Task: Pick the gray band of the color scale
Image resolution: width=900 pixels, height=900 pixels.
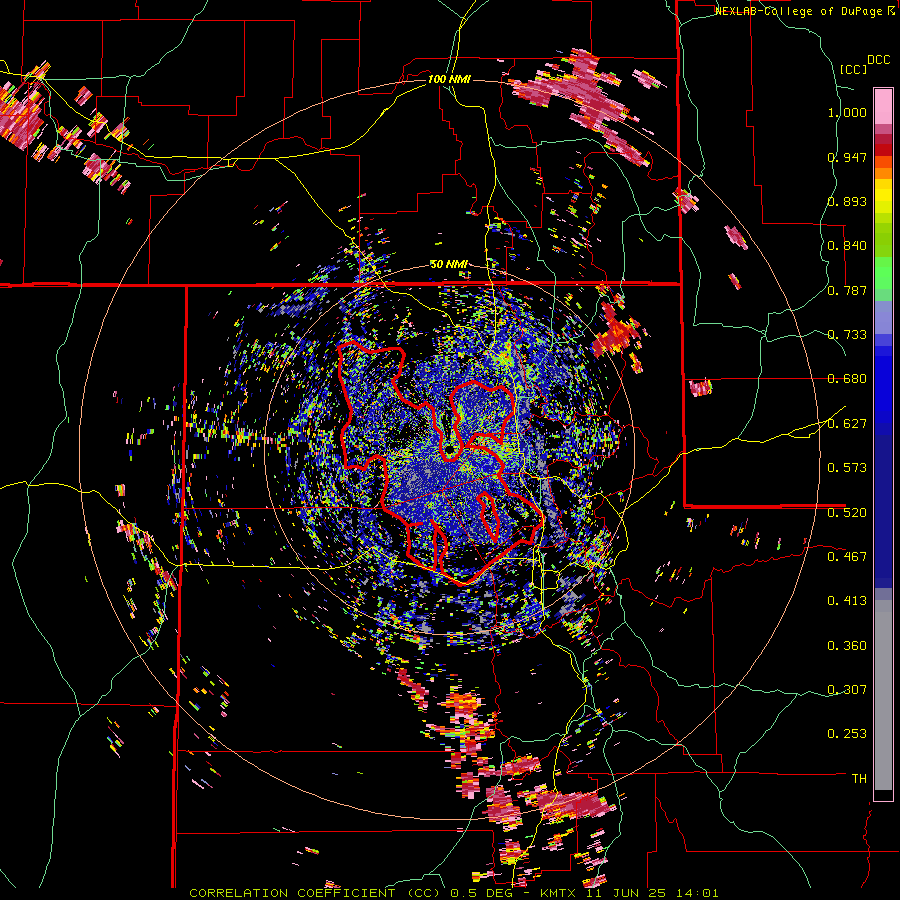Action: coord(883,695)
